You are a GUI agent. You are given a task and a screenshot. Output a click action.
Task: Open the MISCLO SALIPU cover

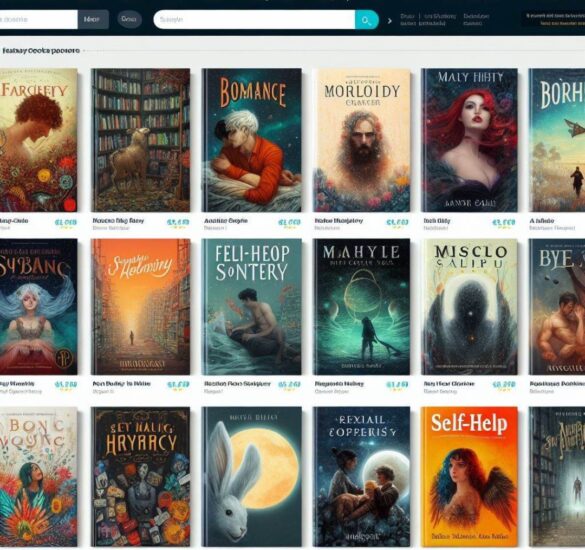469,307
